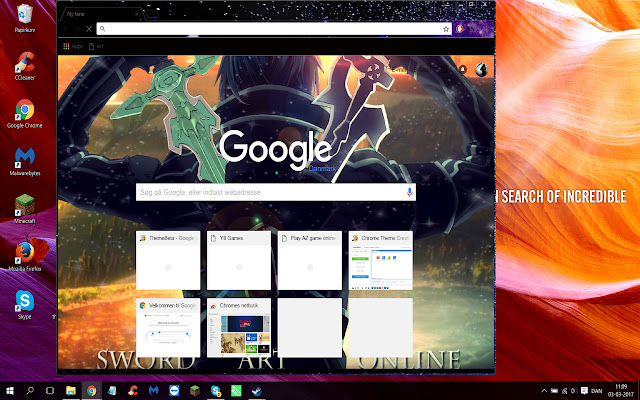
Task: Show hidden system tray icons
Action: [544, 391]
